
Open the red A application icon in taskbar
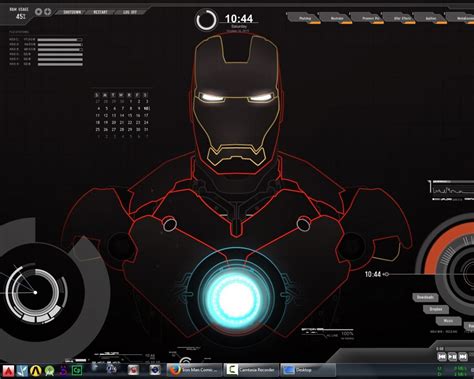(x=9, y=371)
